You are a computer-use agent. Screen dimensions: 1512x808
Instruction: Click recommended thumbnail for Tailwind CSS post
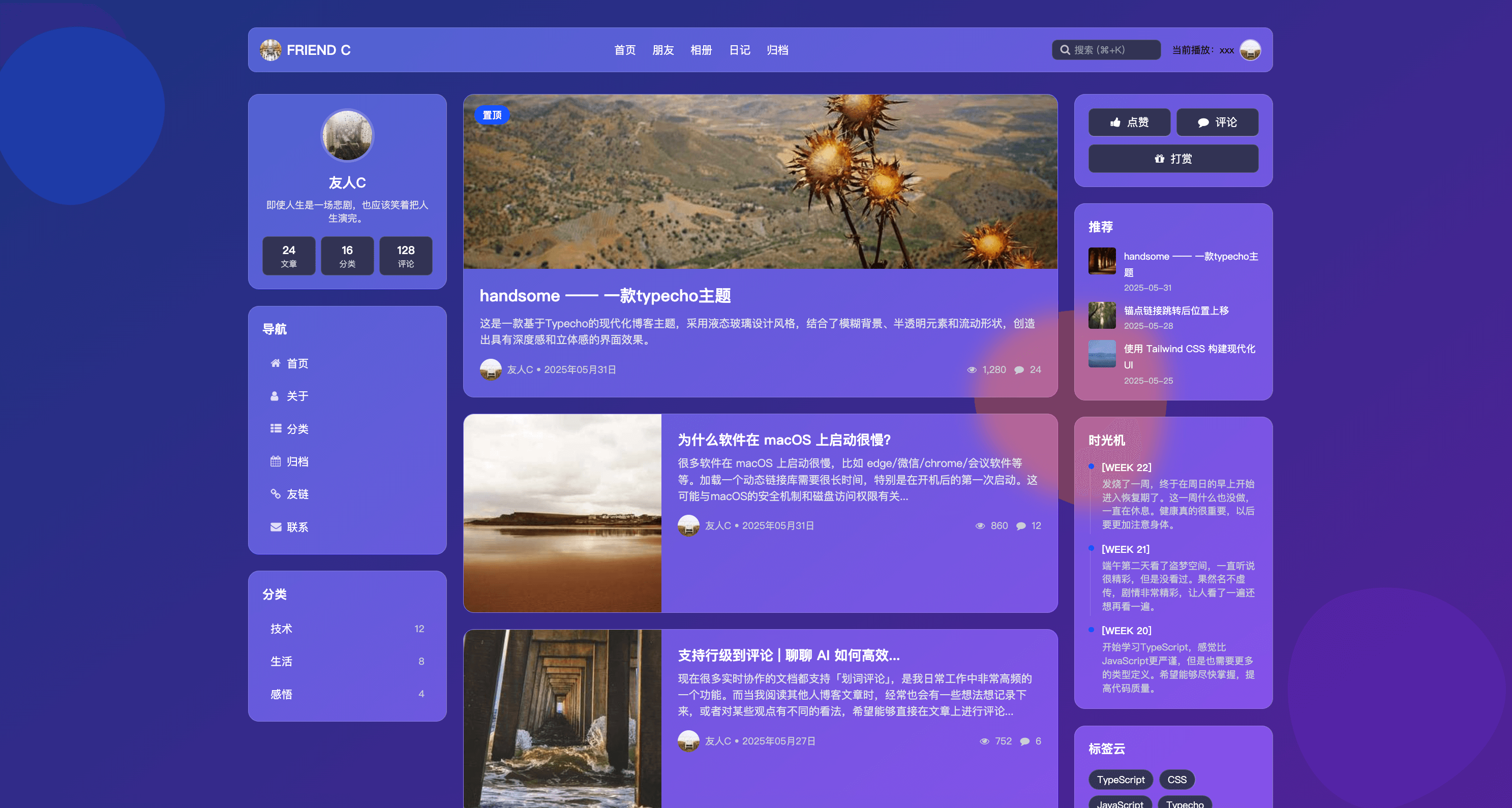click(1102, 354)
